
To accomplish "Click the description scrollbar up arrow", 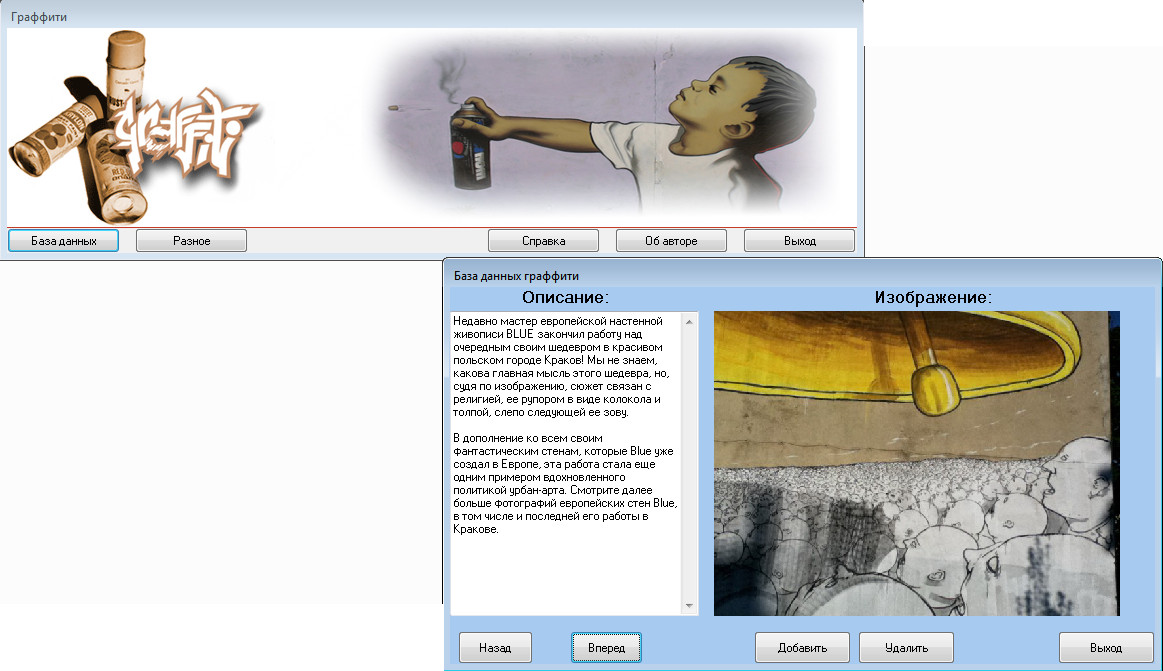I will point(689,322).
